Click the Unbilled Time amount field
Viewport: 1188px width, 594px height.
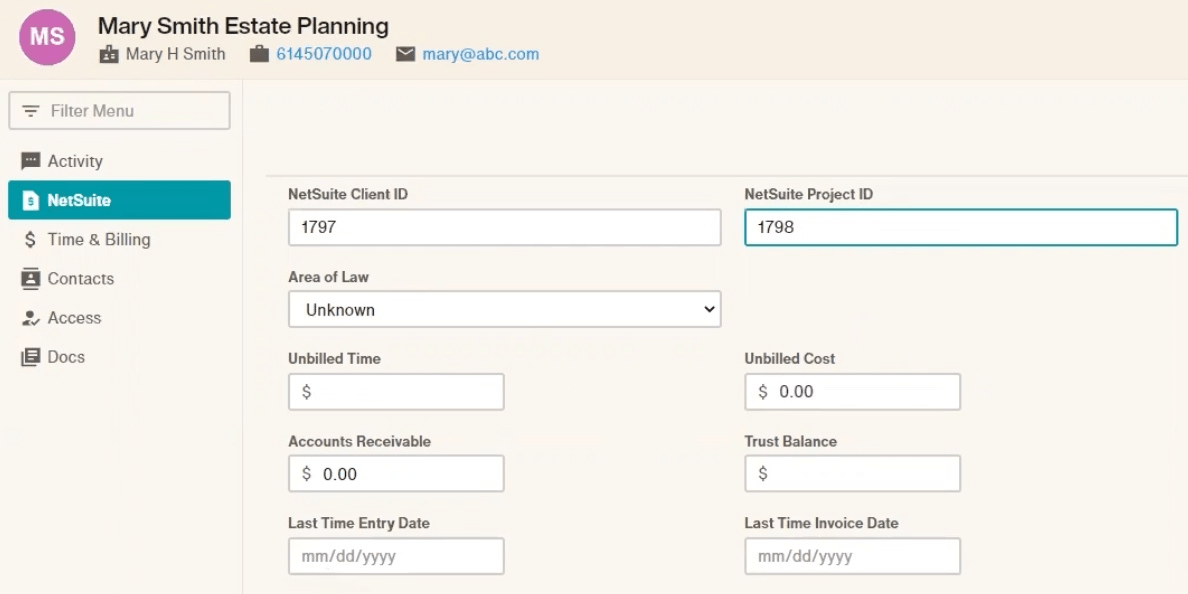[395, 391]
